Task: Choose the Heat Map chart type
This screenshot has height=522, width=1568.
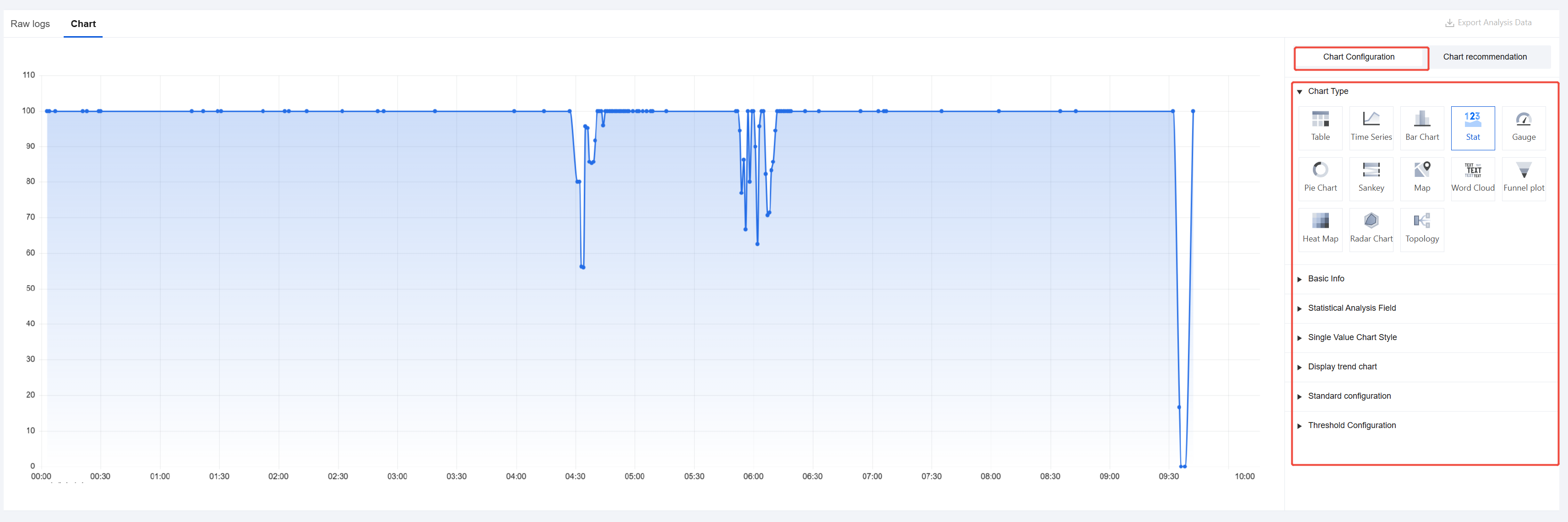Action: tap(1320, 229)
